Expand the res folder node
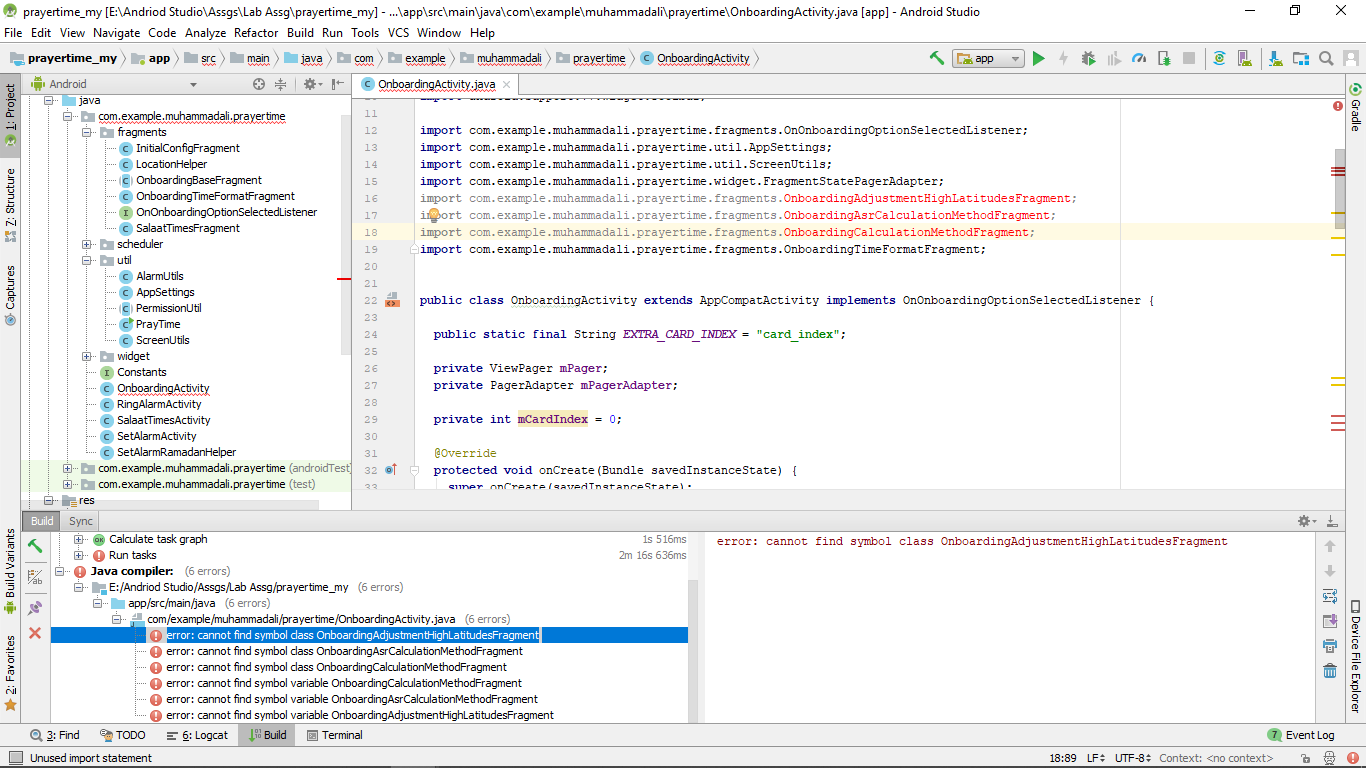This screenshot has width=1366, height=768. click(50, 500)
